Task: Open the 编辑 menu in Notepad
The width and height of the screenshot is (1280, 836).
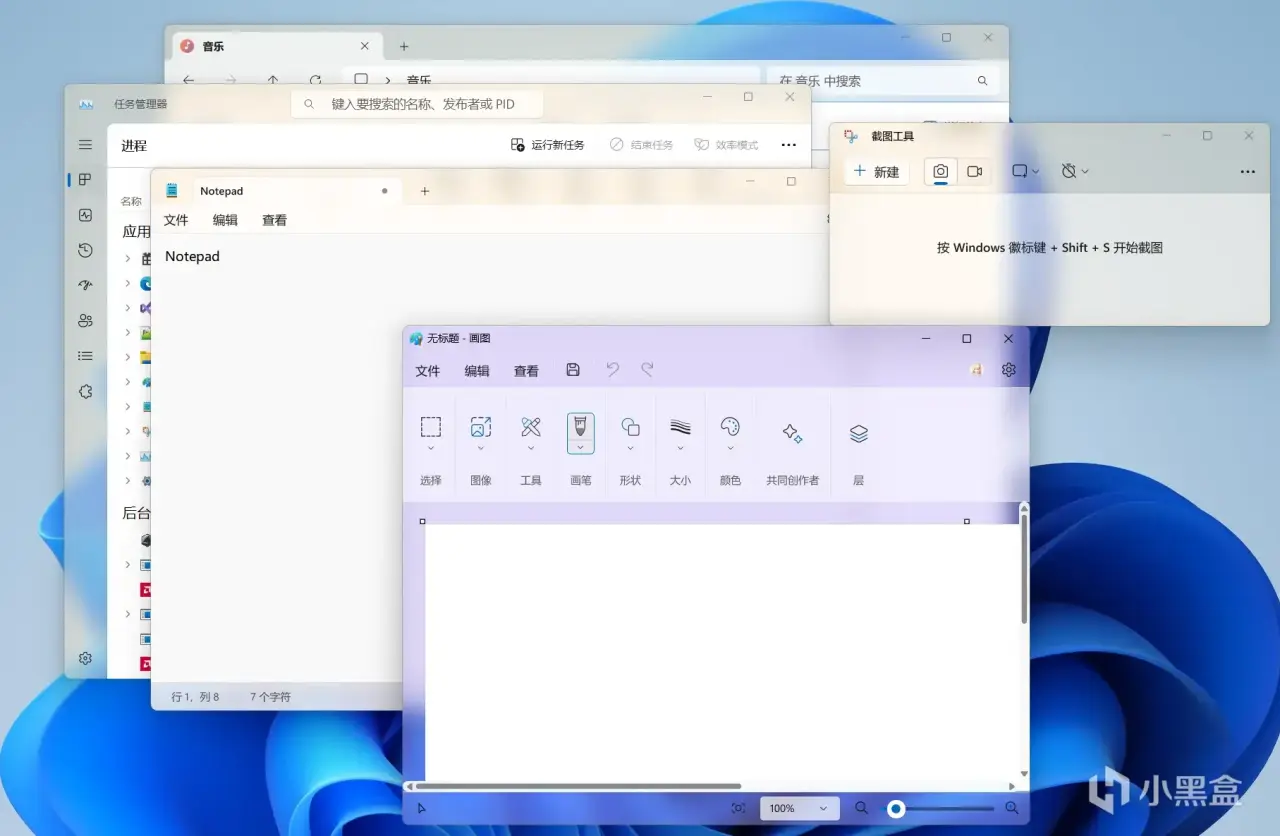Action: (x=225, y=220)
